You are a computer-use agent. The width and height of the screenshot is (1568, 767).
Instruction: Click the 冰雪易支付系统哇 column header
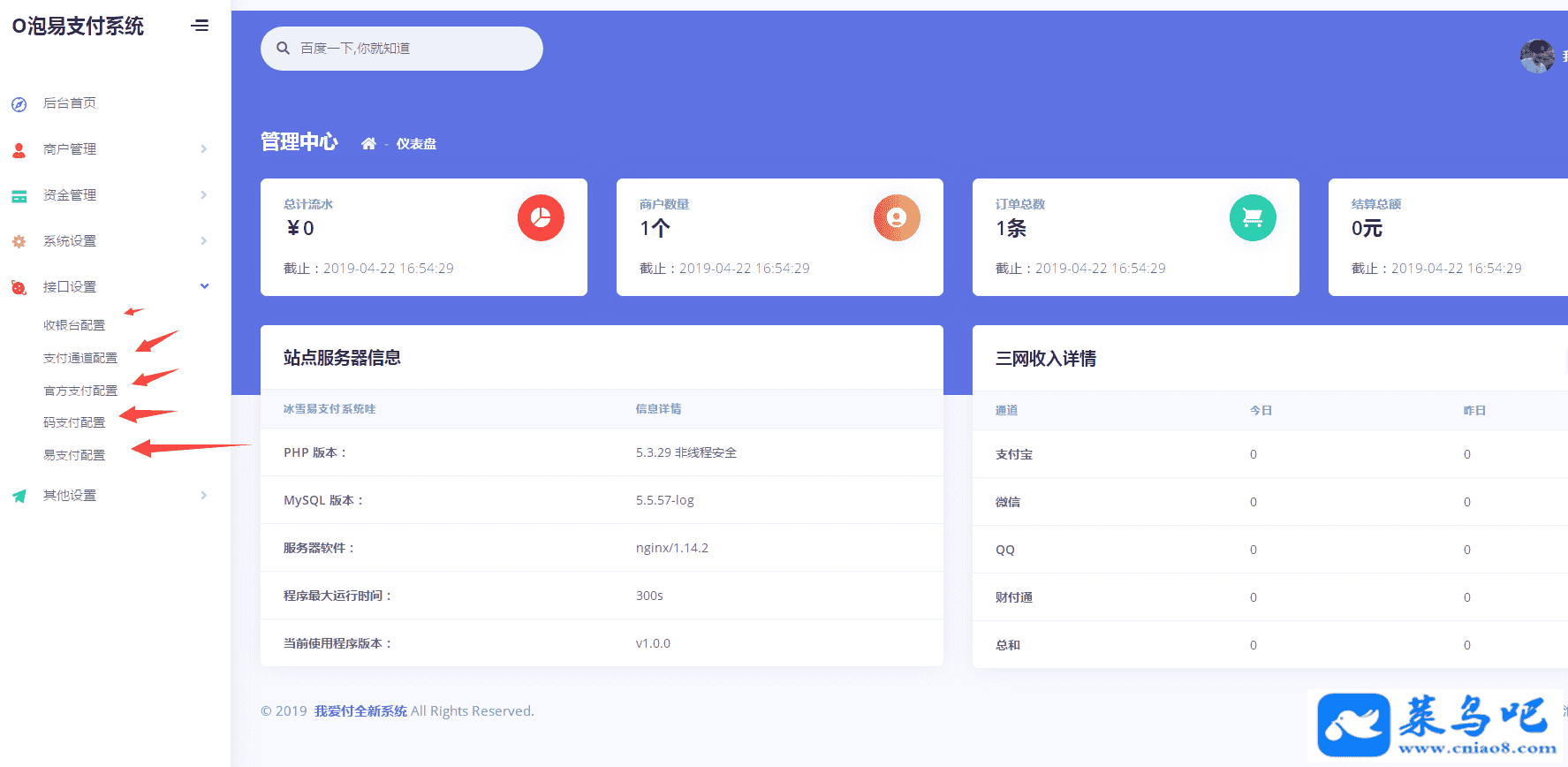330,409
